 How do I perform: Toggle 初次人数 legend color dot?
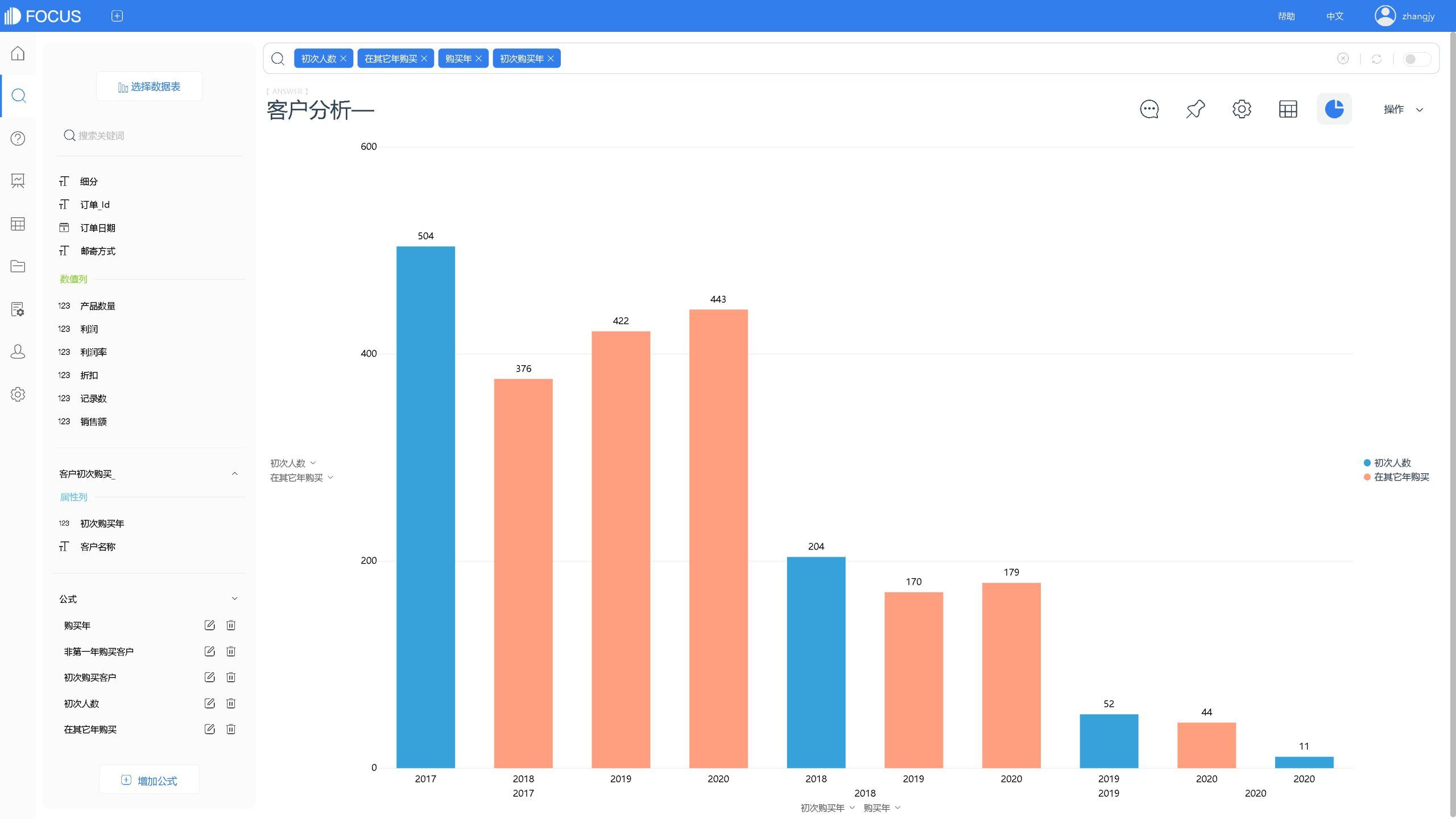(1367, 463)
